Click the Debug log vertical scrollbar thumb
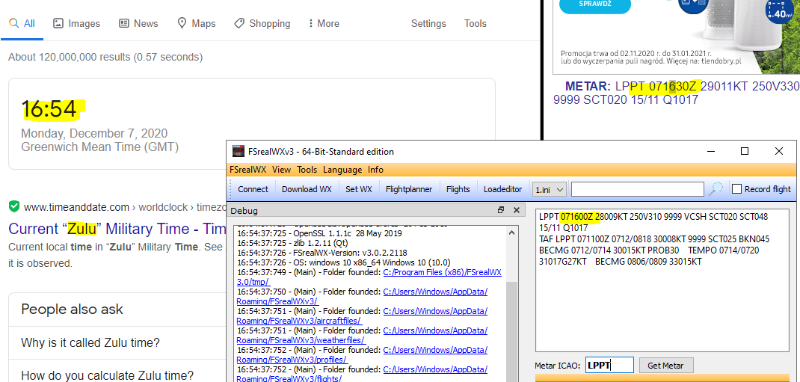This screenshot has height=382, width=800. (x=512, y=332)
